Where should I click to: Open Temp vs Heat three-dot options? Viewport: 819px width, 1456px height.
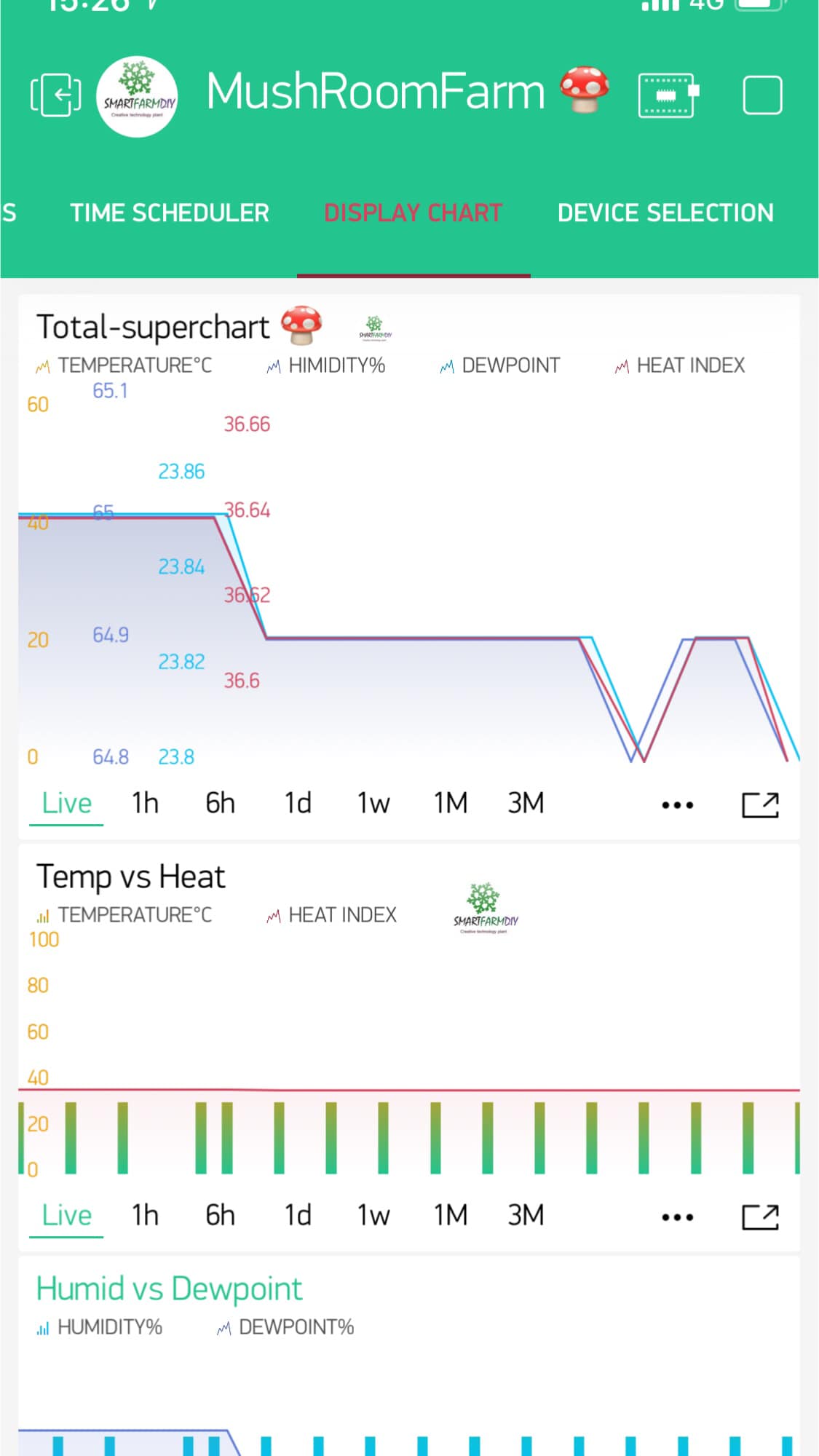(677, 1216)
